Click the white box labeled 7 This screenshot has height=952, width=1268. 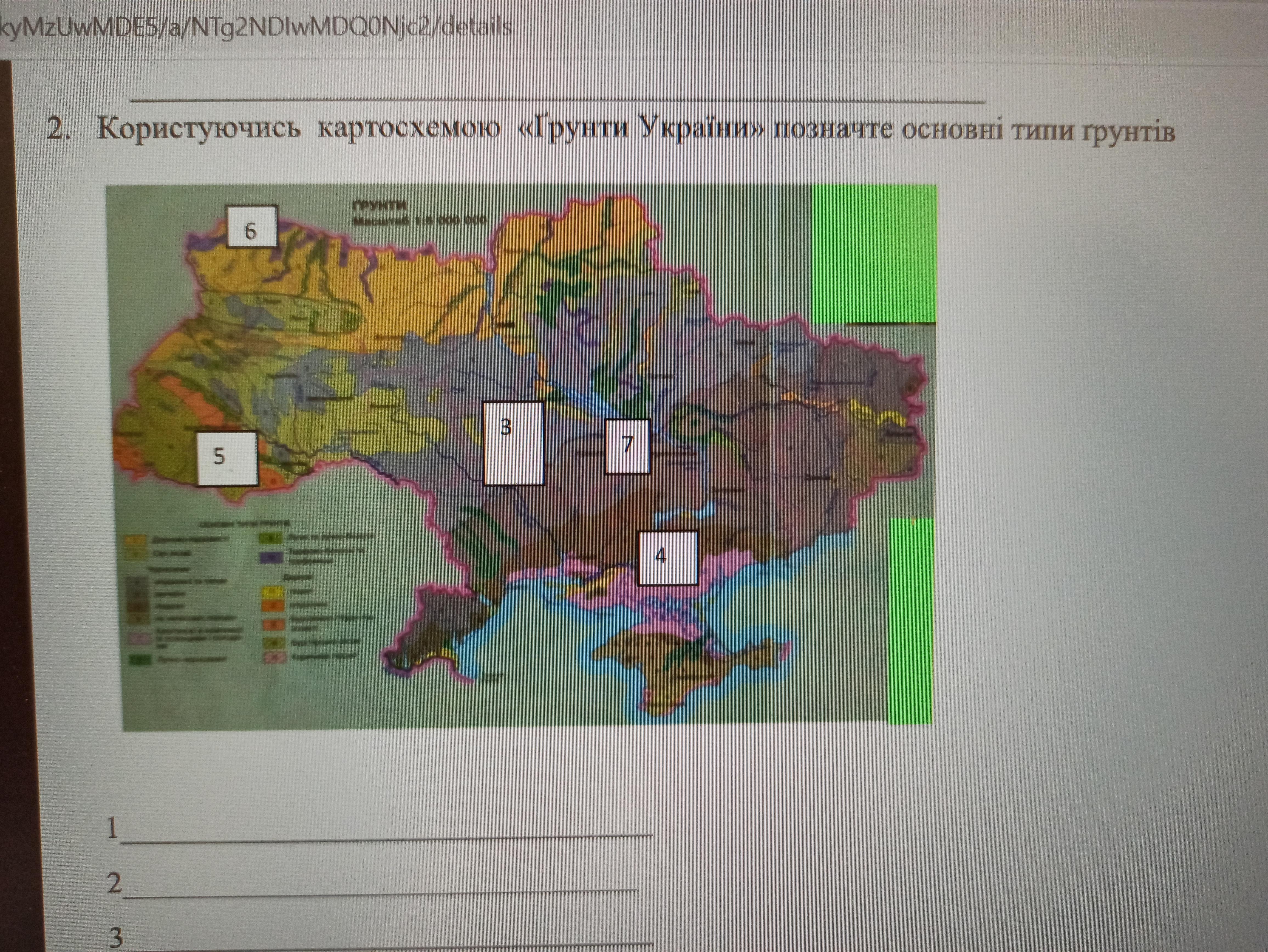[627, 446]
